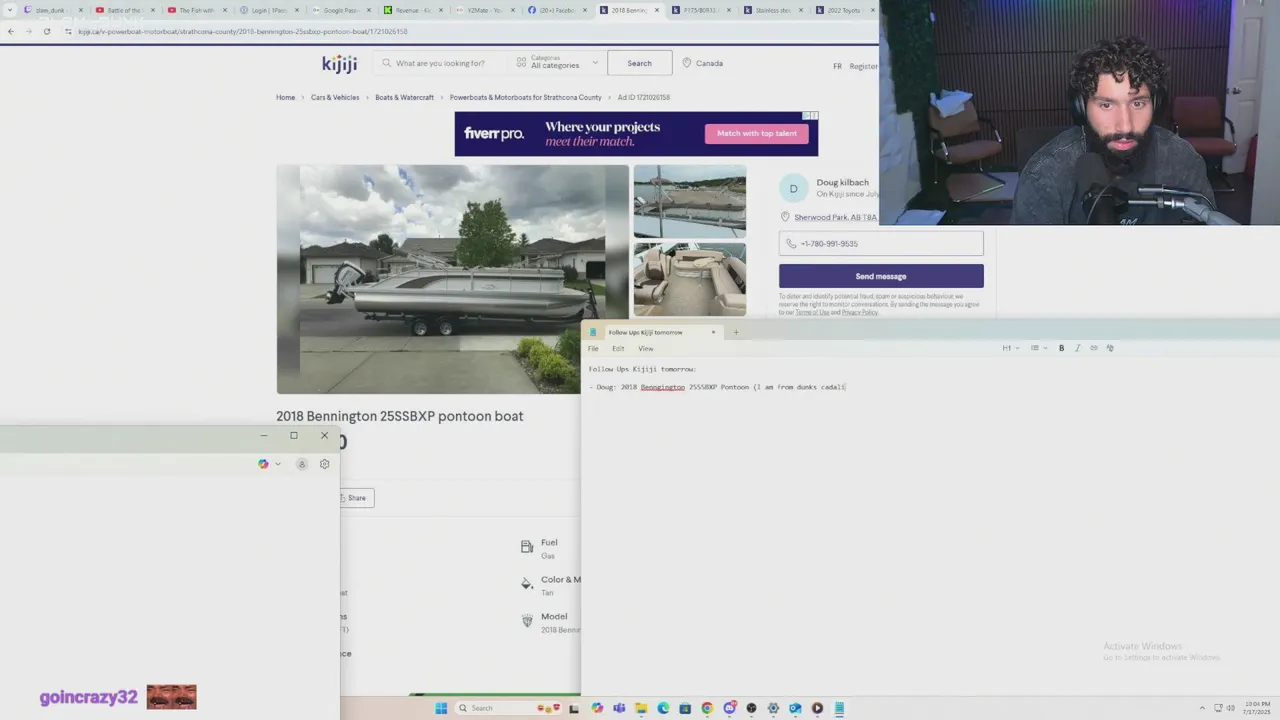
Task: Add a new Notepad tab
Action: click(735, 332)
